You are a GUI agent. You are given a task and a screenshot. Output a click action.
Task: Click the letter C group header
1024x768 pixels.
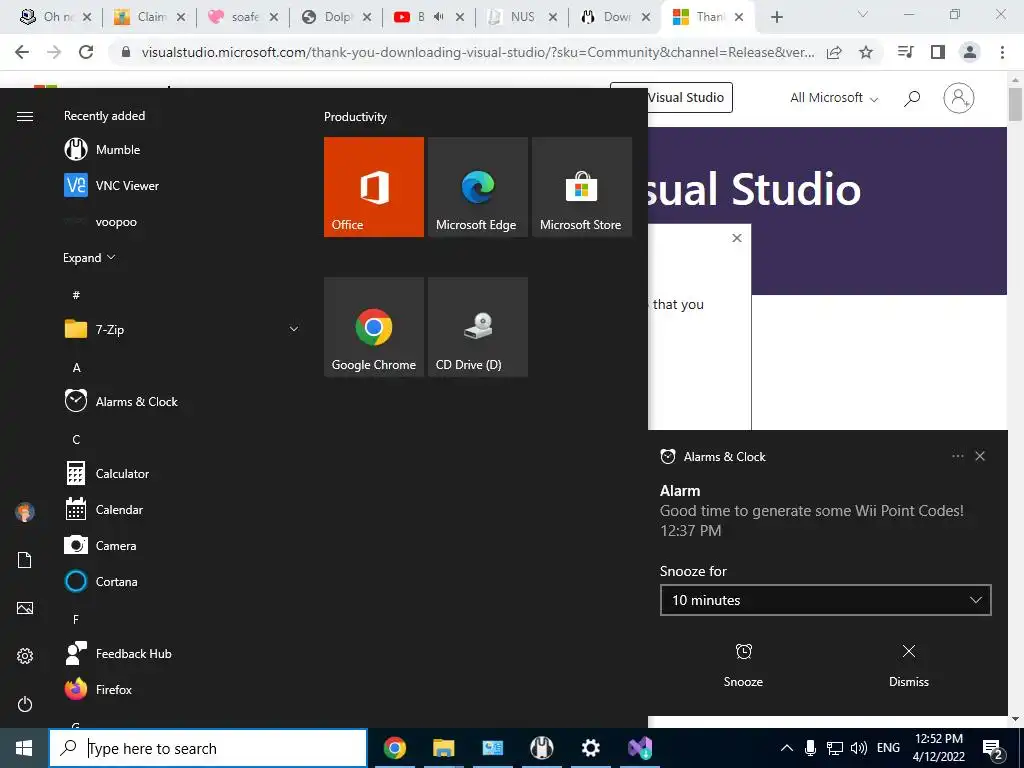click(x=76, y=440)
